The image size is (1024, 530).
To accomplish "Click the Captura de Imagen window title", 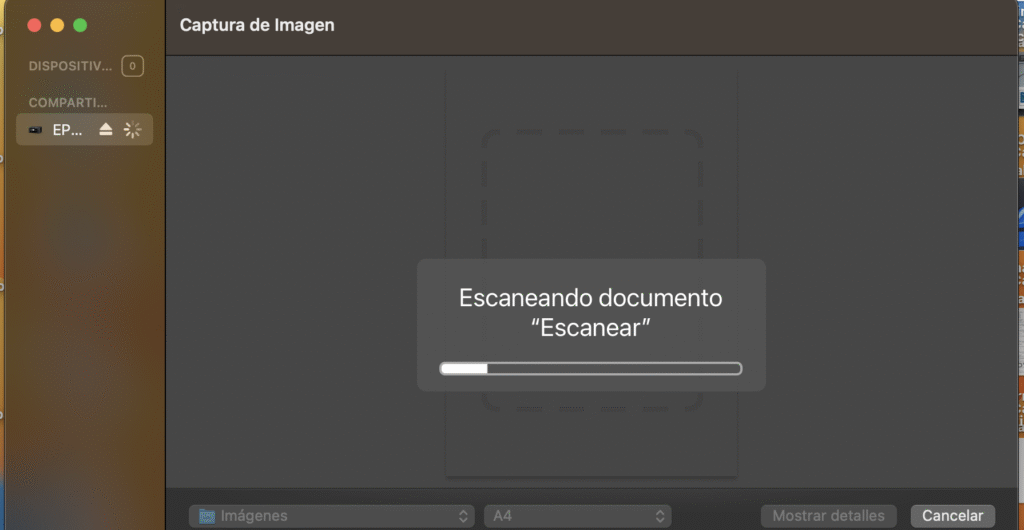I will coord(257,25).
